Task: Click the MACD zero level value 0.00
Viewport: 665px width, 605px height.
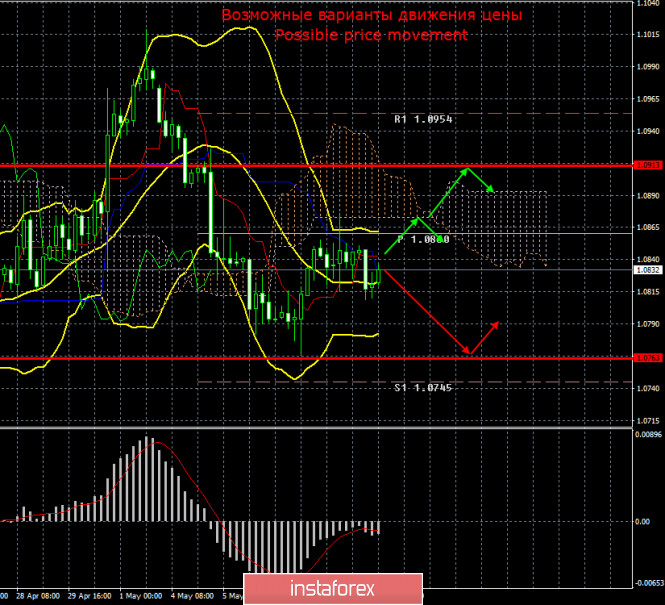Action: click(643, 521)
